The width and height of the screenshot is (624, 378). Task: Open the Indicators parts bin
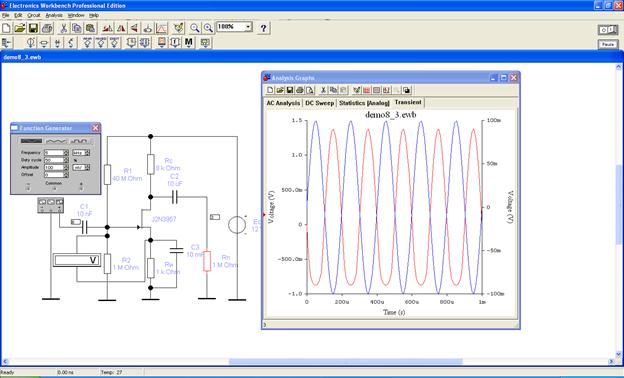click(162, 42)
